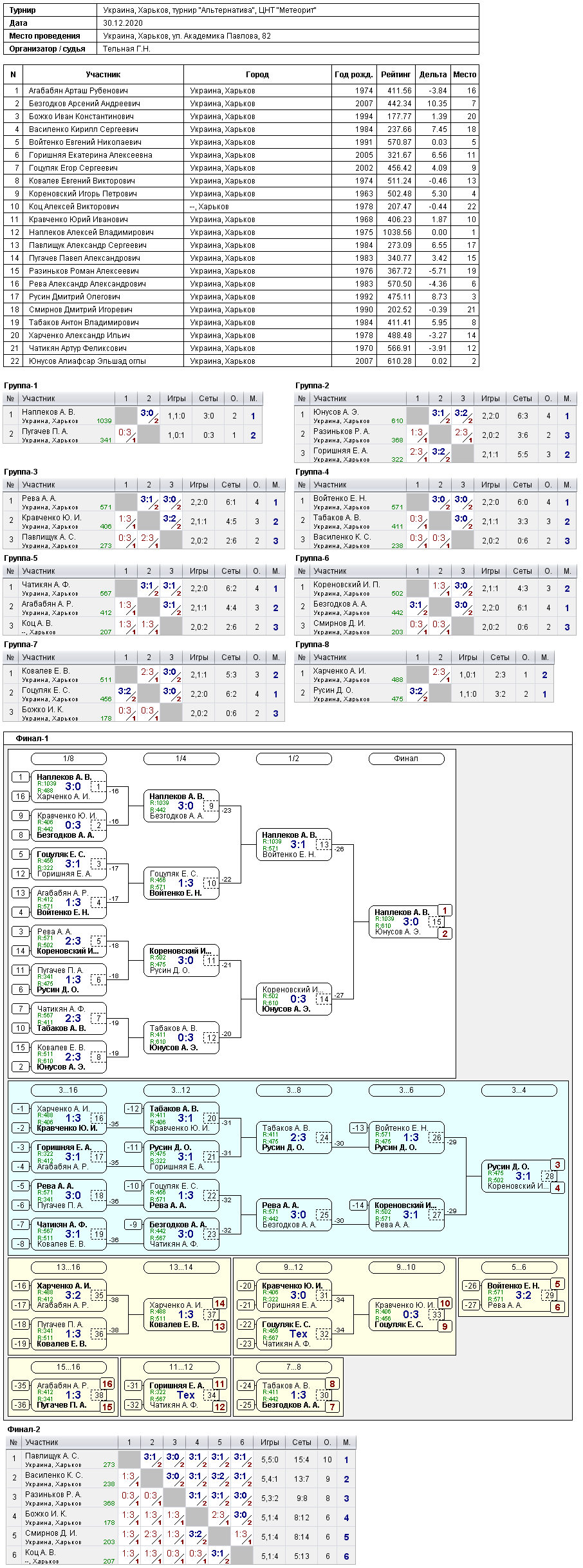This screenshot has width=583, height=1568.
Task: Select the Место column header
Action: [465, 75]
